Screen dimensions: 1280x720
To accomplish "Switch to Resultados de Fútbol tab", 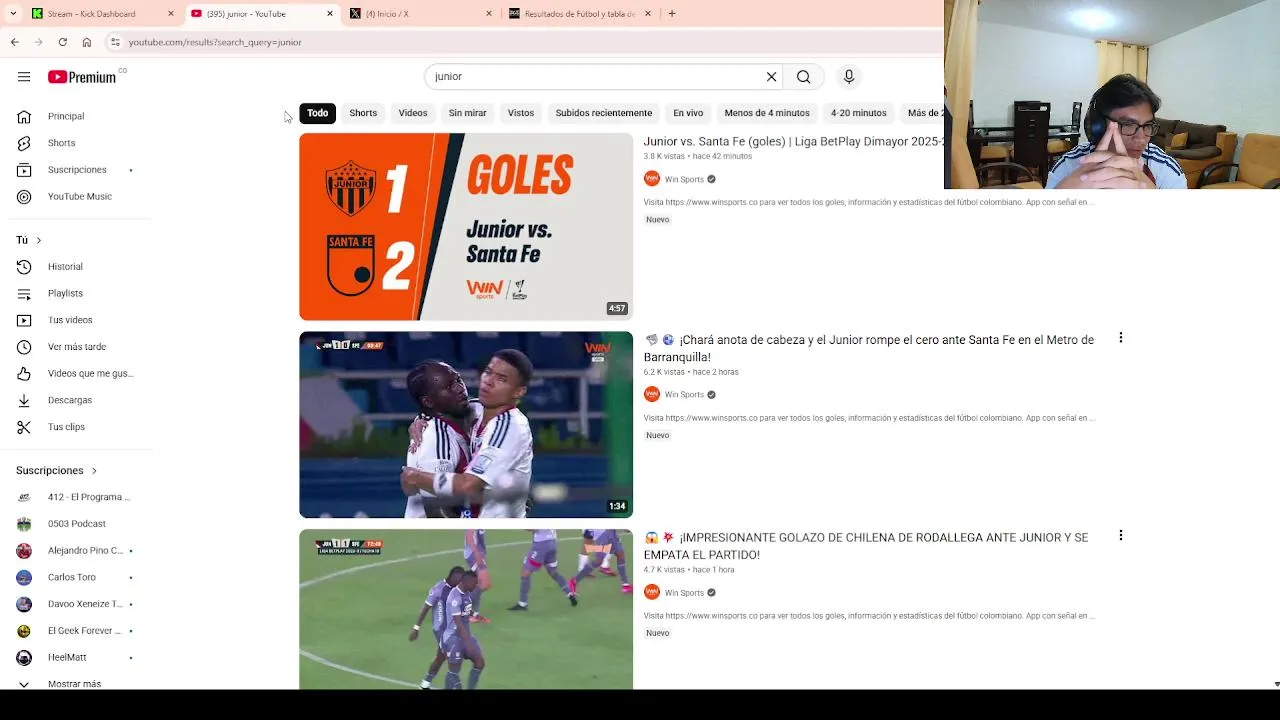I will pyautogui.click(x=580, y=14).
